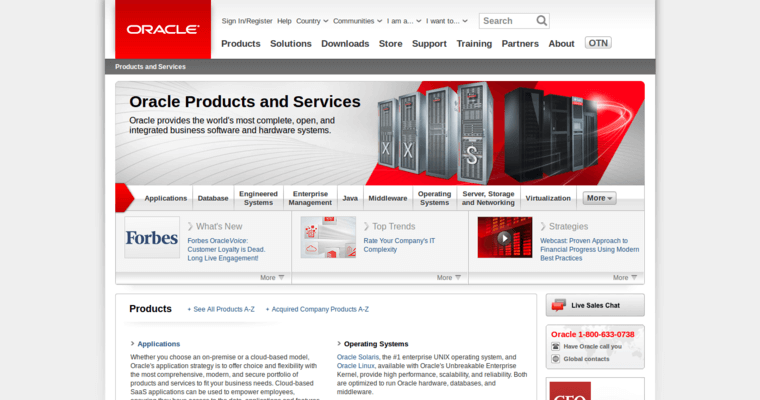Open the Top Trends thumbnail image
This screenshot has width=760, height=400.
[x=328, y=237]
